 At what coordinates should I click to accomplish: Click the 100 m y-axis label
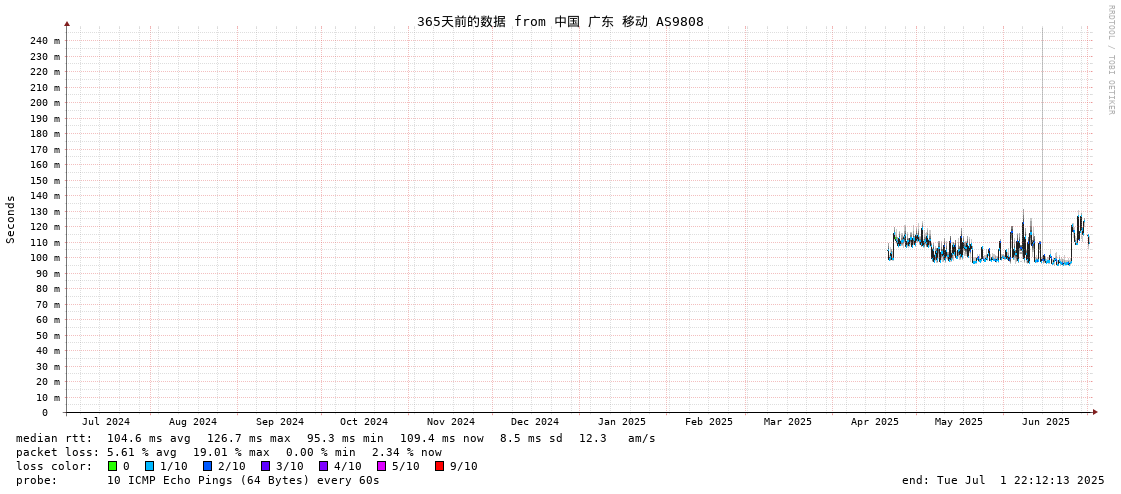pos(45,258)
